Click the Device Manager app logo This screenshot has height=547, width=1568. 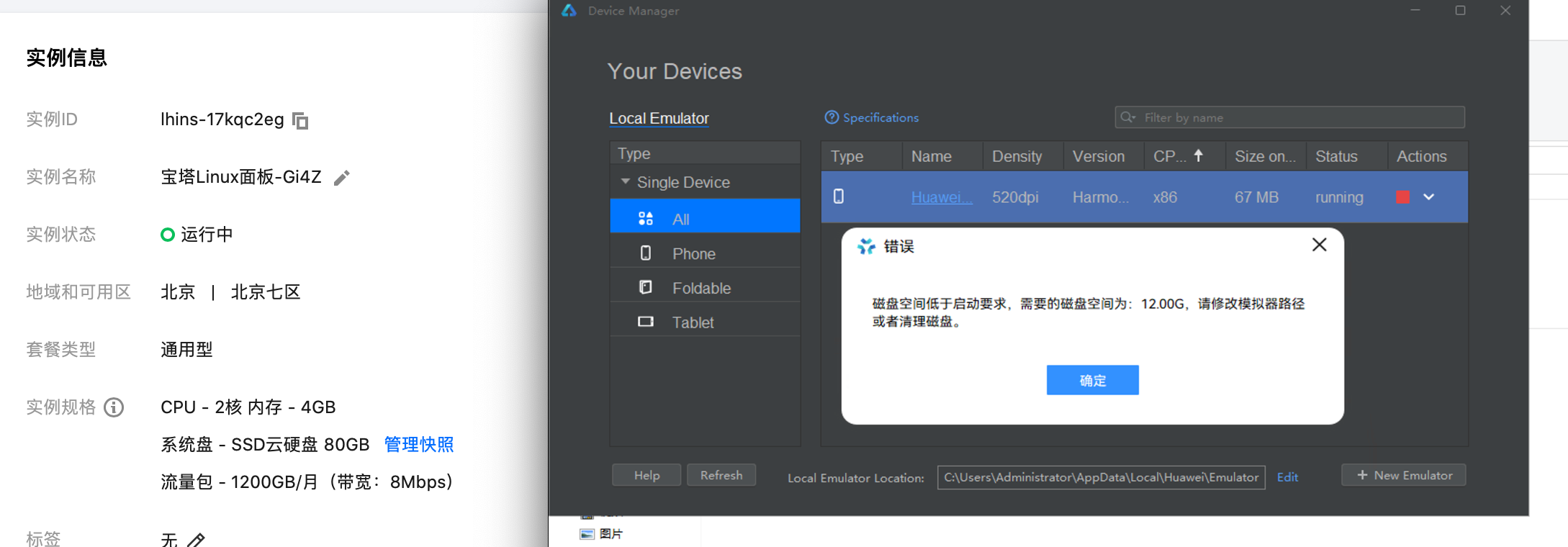(x=569, y=11)
